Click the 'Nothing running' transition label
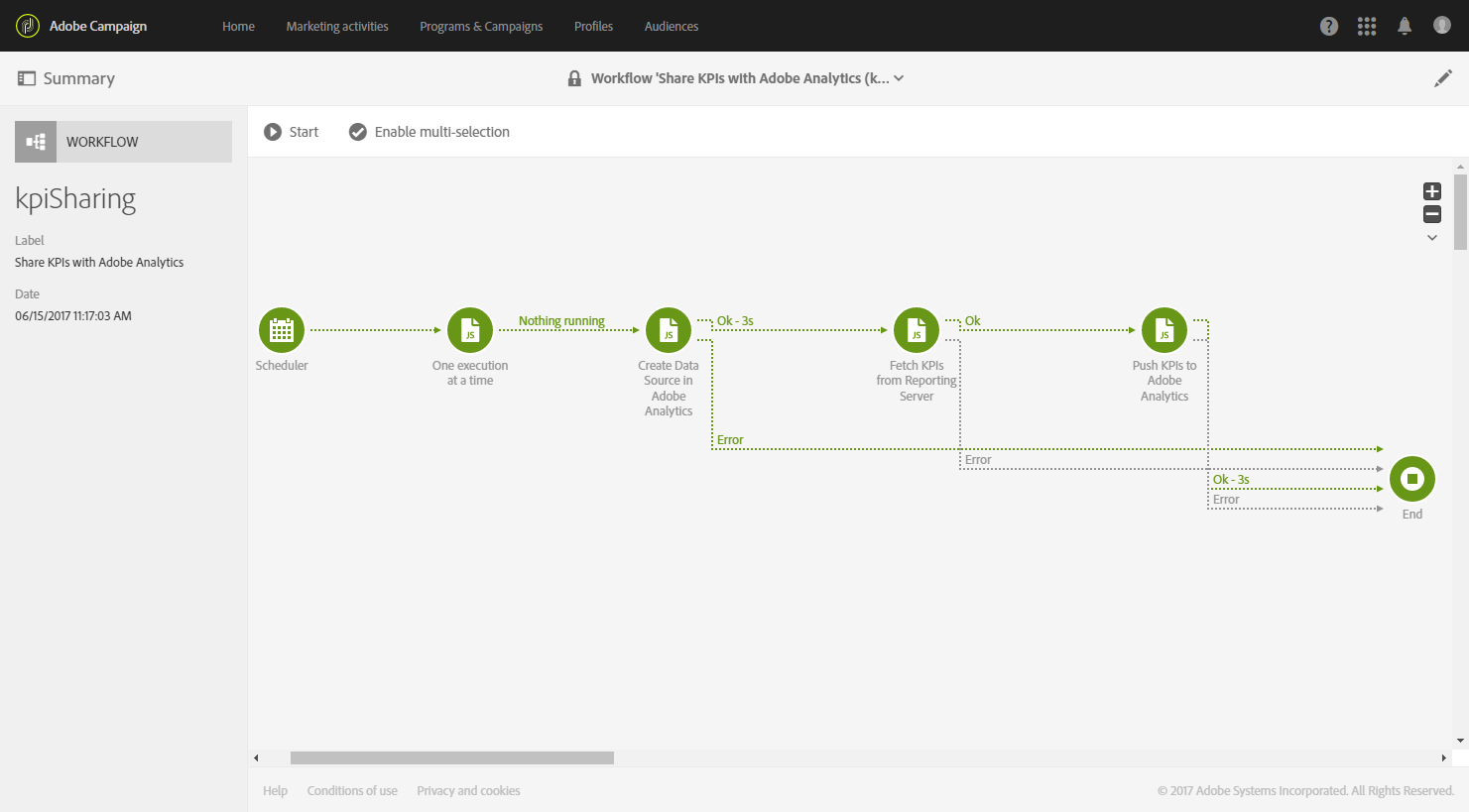This screenshot has width=1469, height=812. click(x=561, y=321)
